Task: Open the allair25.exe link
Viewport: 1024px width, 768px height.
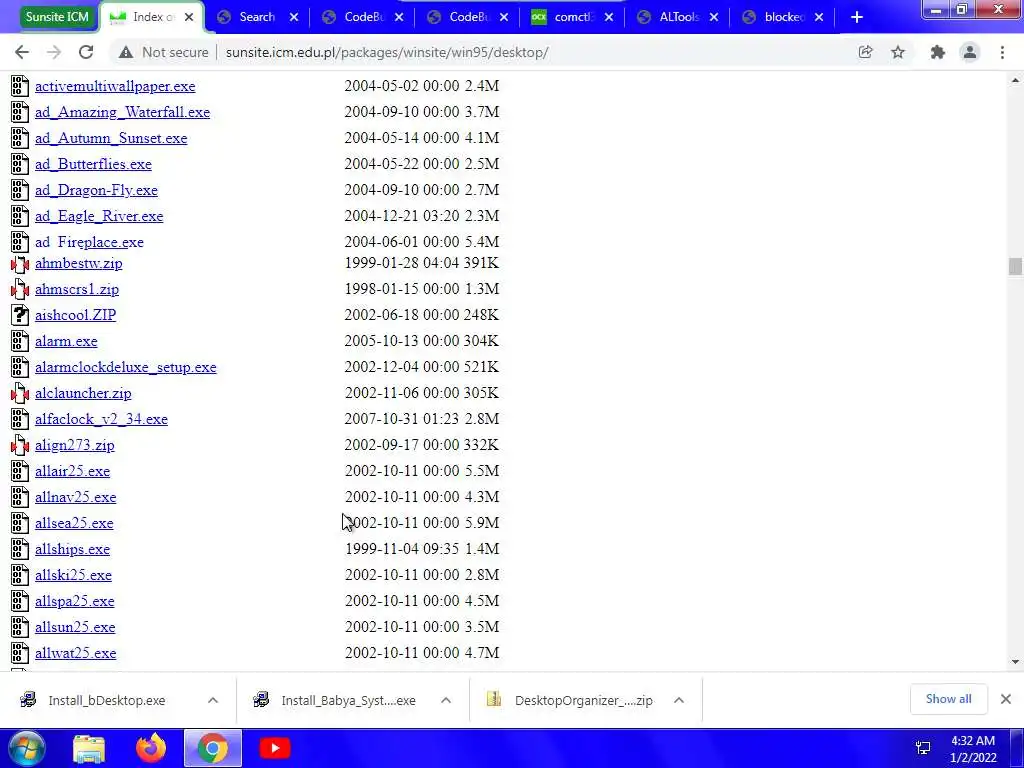Action: [x=72, y=472]
